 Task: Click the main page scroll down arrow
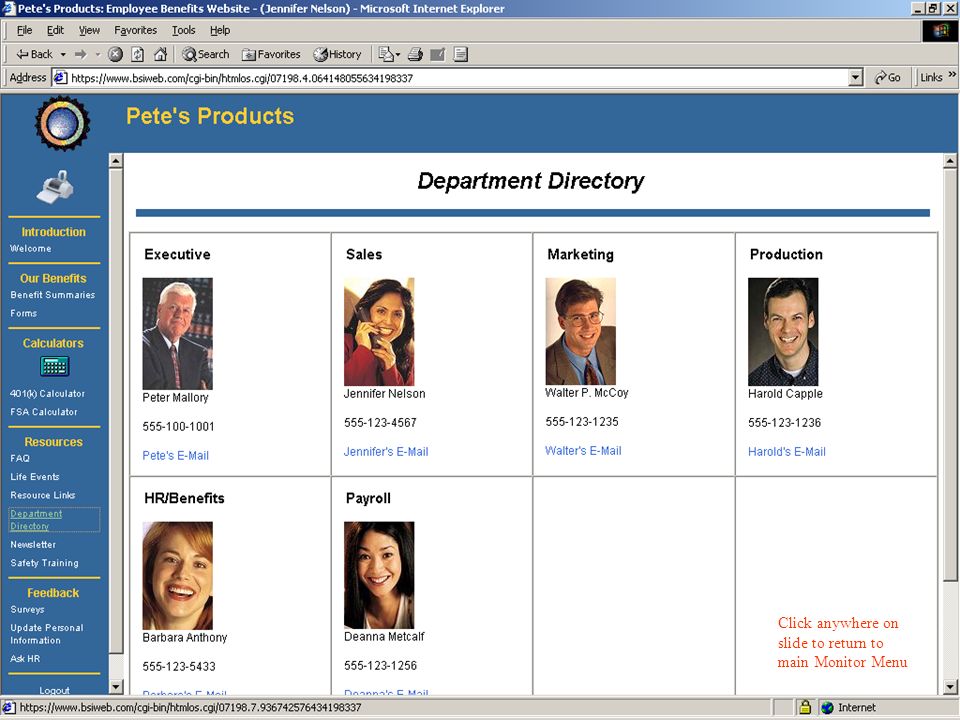coord(950,687)
